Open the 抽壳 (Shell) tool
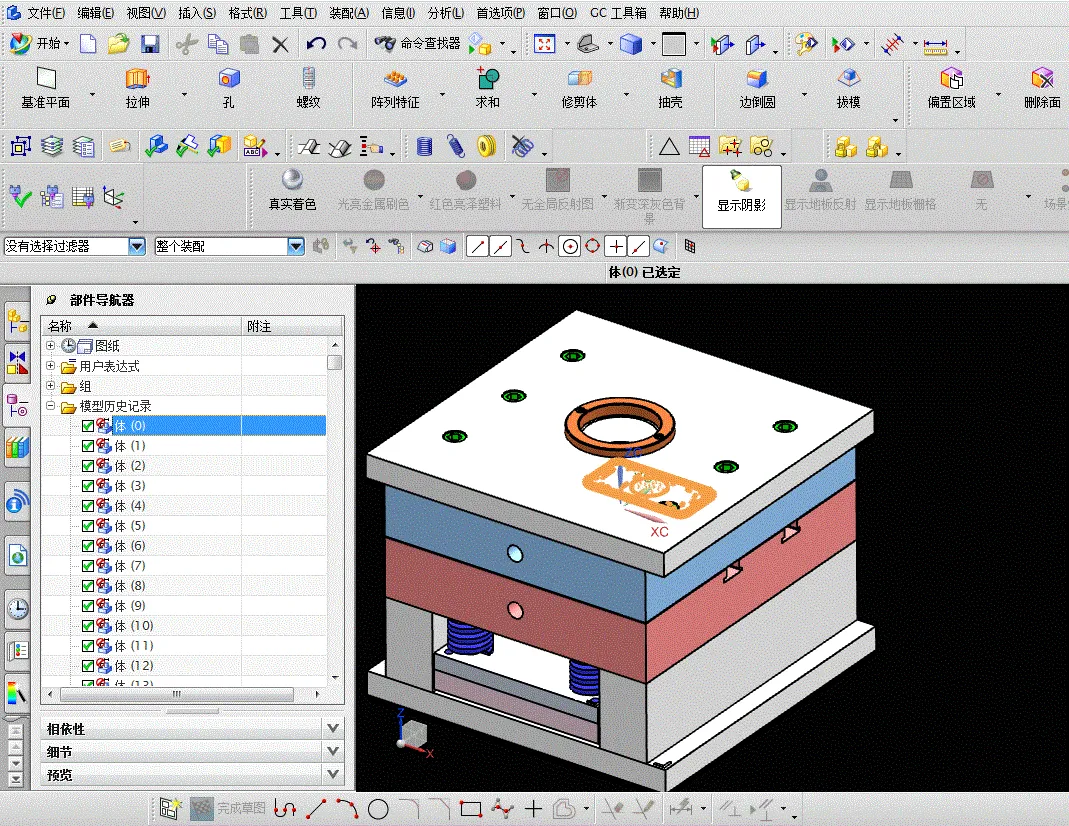 click(x=670, y=79)
